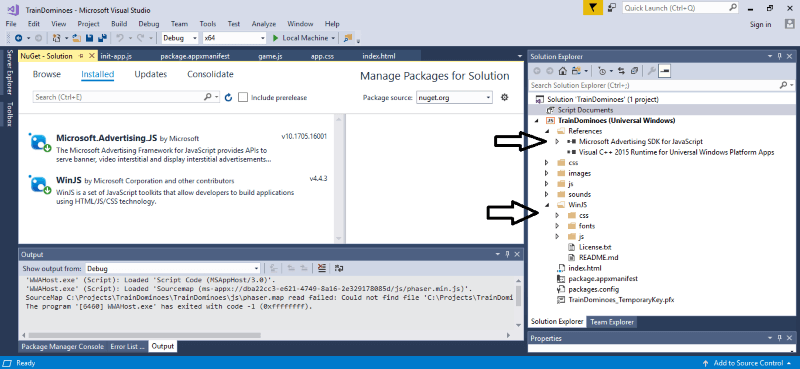Viewport: 800px width, 369px height.
Task: Open Package Manager Console tab
Action: point(62,346)
